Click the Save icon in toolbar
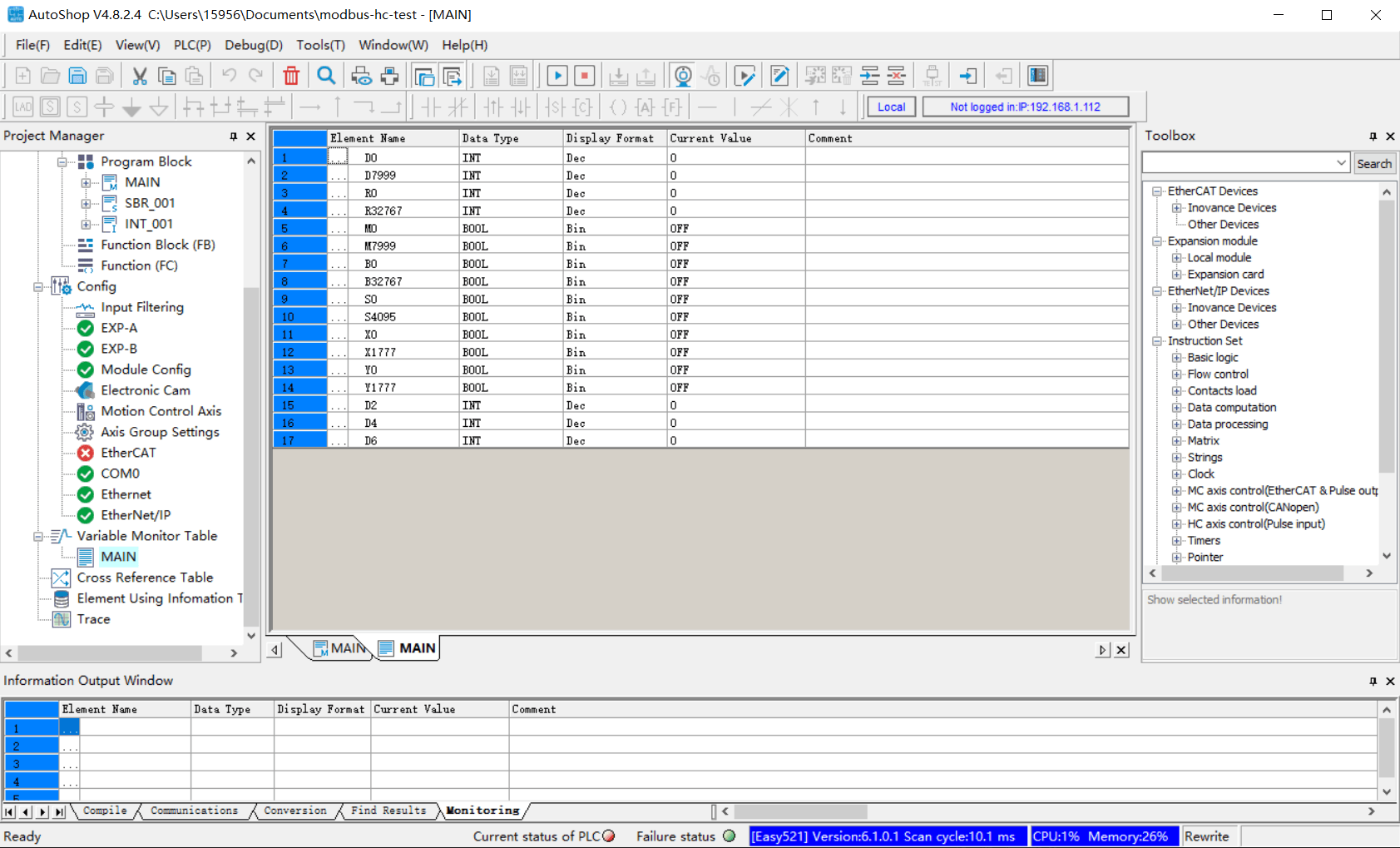 [77, 75]
